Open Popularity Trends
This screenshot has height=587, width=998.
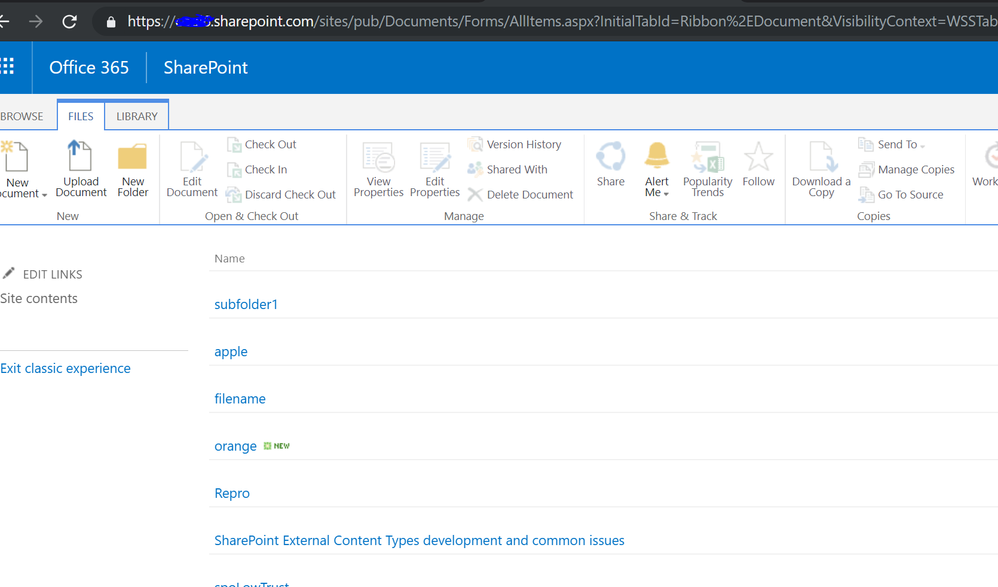point(707,169)
